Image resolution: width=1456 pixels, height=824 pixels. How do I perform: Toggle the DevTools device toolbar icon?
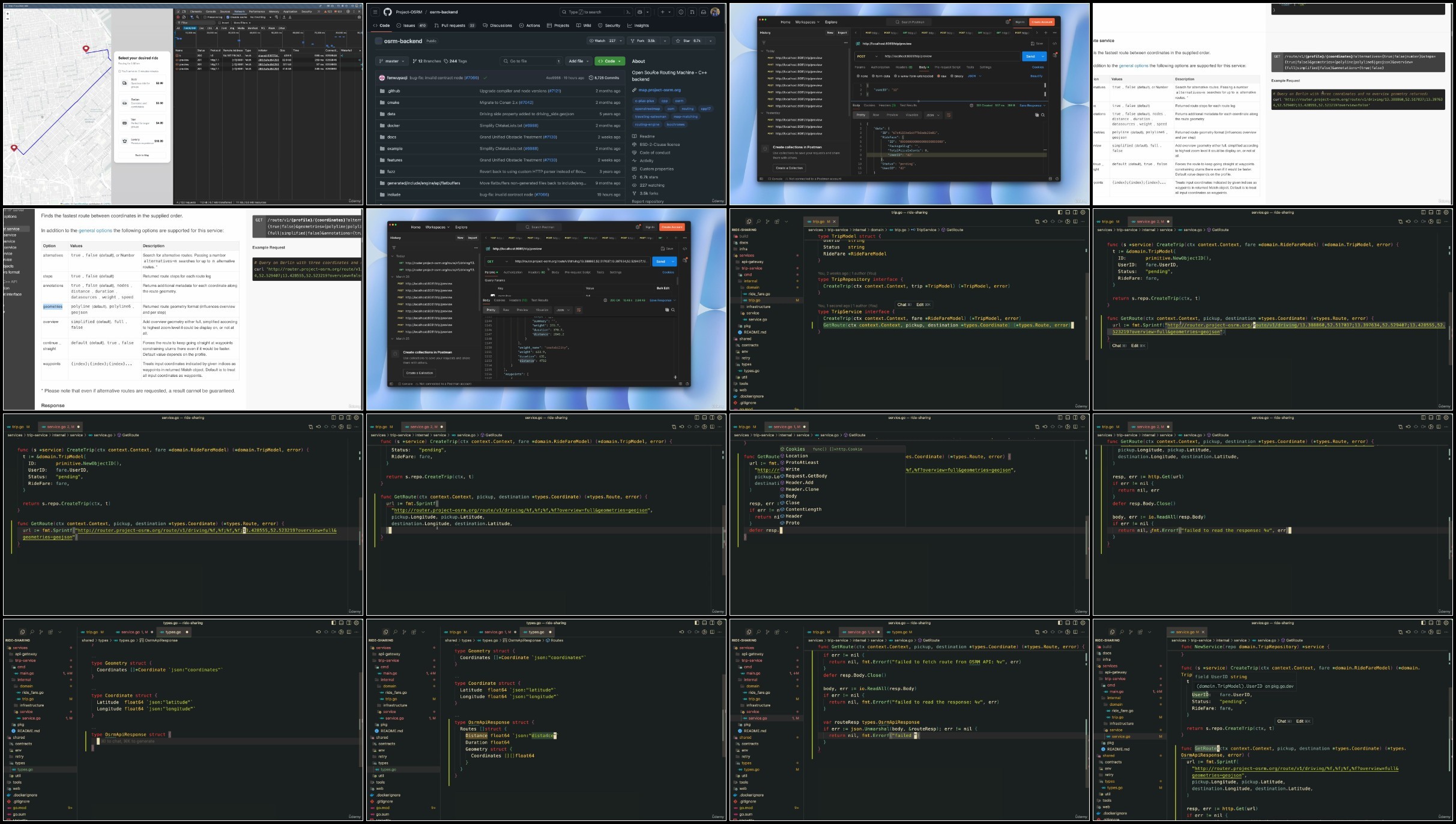point(184,11)
